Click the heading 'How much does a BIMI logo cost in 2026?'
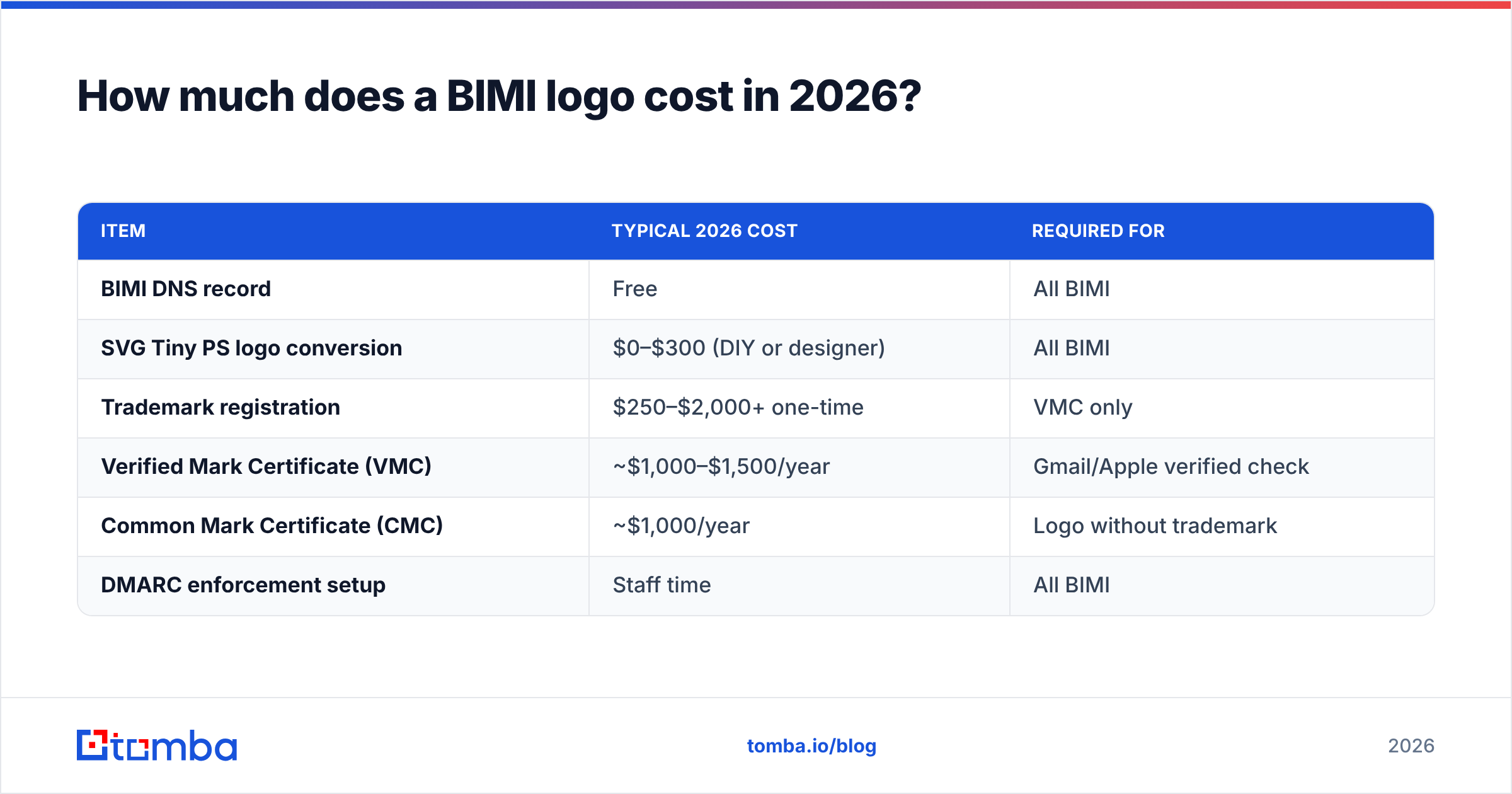The height and width of the screenshot is (794, 1512). coord(499,96)
